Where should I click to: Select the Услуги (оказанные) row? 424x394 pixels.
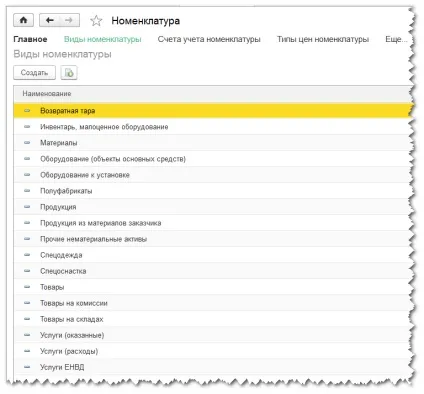[x=212, y=335]
